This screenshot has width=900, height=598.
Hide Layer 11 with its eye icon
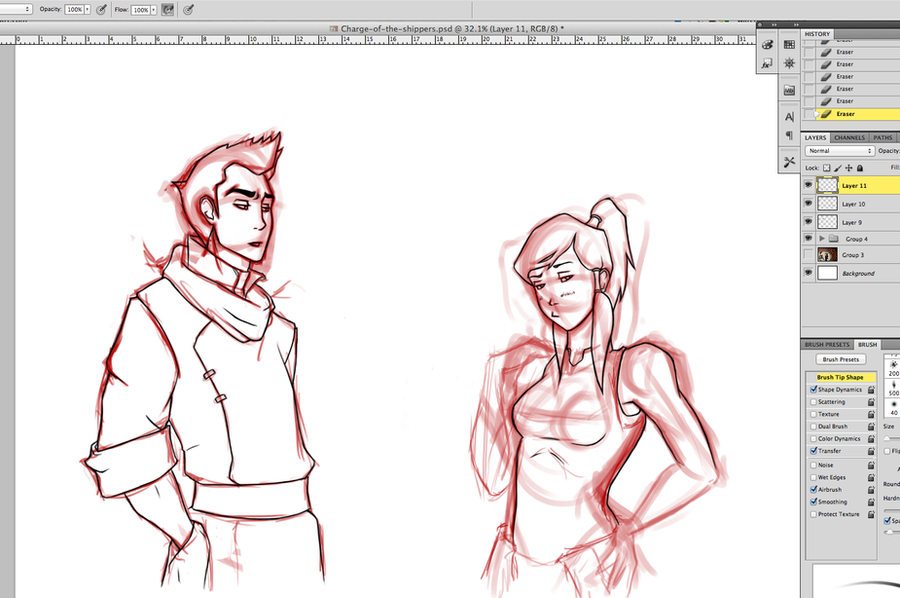tap(808, 185)
